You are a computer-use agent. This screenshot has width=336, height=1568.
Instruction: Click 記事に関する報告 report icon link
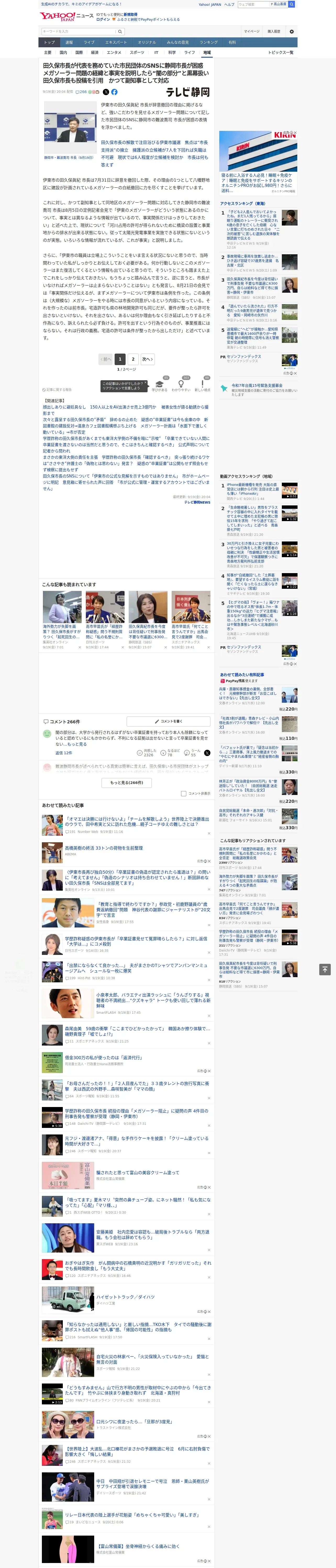57,390
